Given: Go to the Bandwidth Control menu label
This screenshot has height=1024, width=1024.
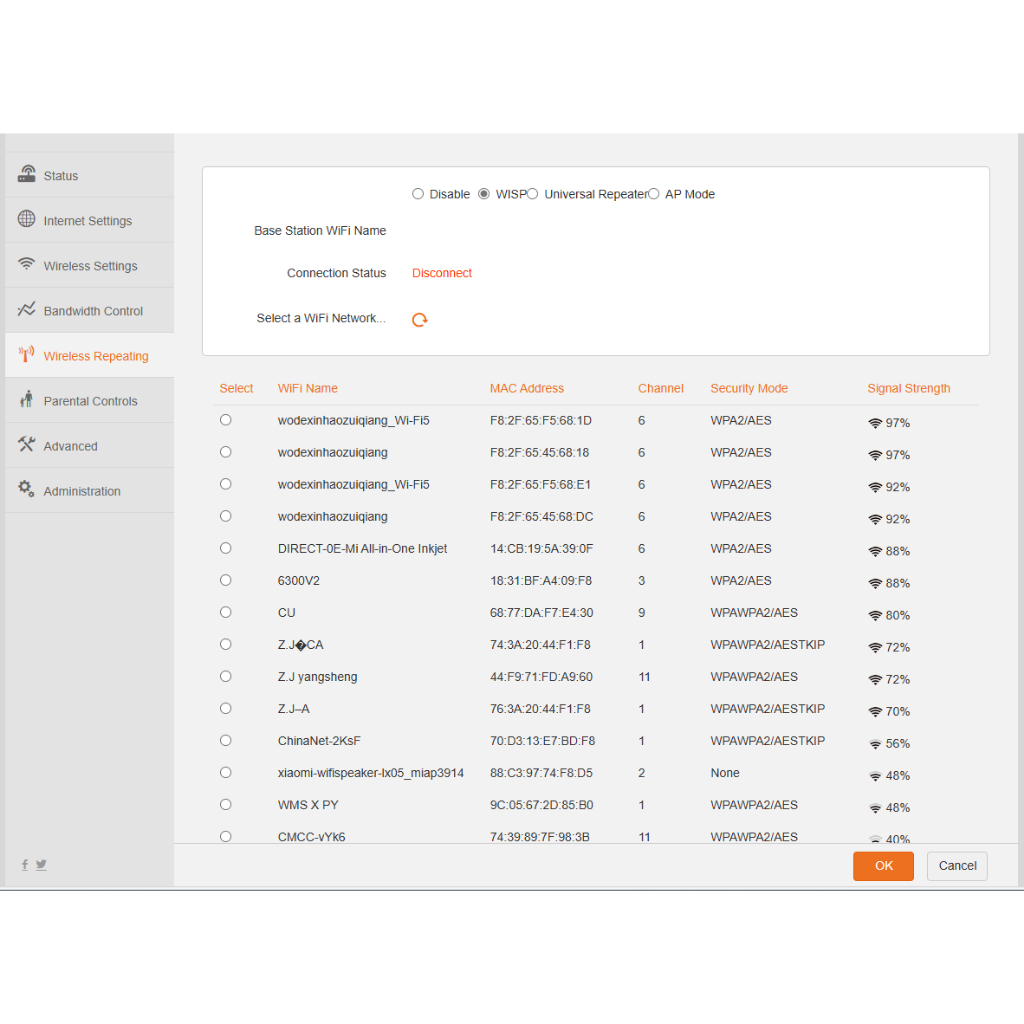Looking at the screenshot, I should pos(93,311).
